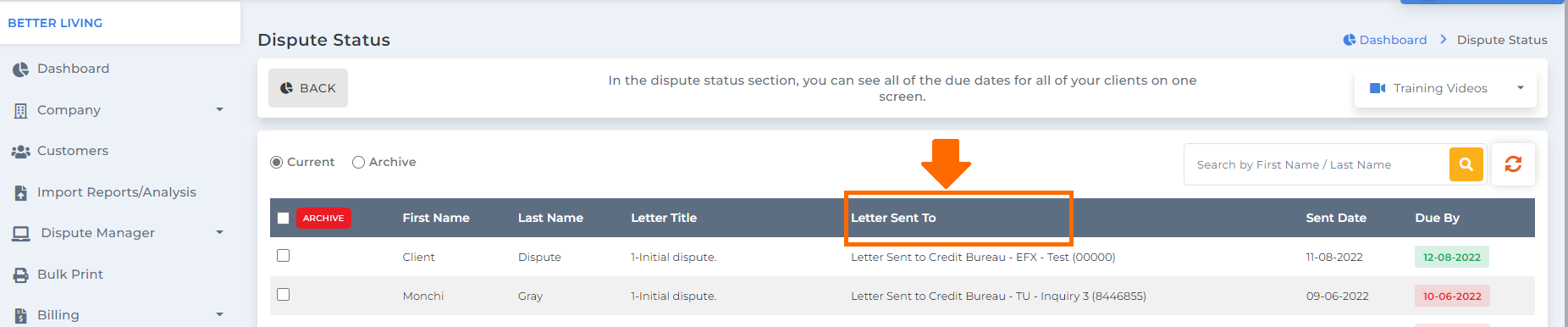Click the Dispute Manager laptop icon
Screen dimensions: 1568x327
pos(21,234)
